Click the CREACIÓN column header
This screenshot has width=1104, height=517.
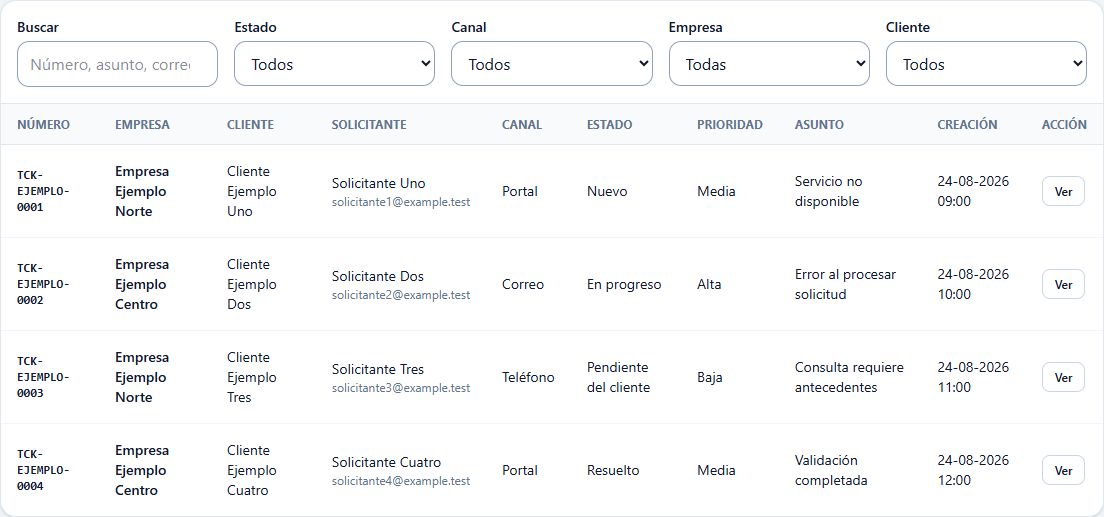click(x=967, y=125)
